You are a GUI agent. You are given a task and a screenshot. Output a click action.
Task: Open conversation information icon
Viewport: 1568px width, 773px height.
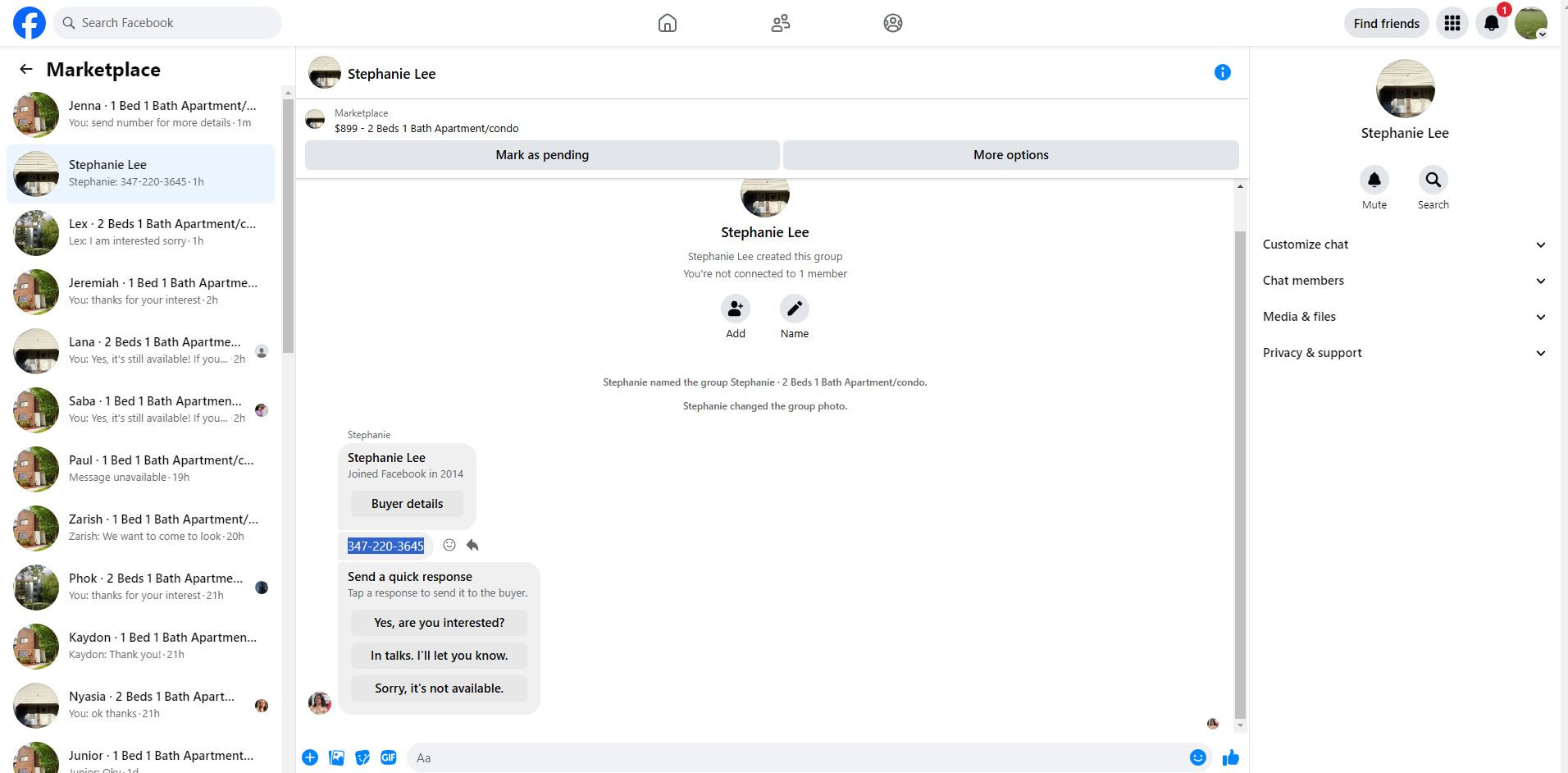pyautogui.click(x=1222, y=72)
